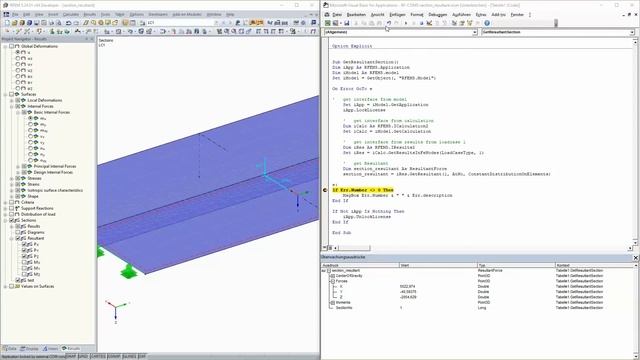640x360 pixels.
Task: Click vertical scrollbar of code window
Action: (x=635, y=141)
